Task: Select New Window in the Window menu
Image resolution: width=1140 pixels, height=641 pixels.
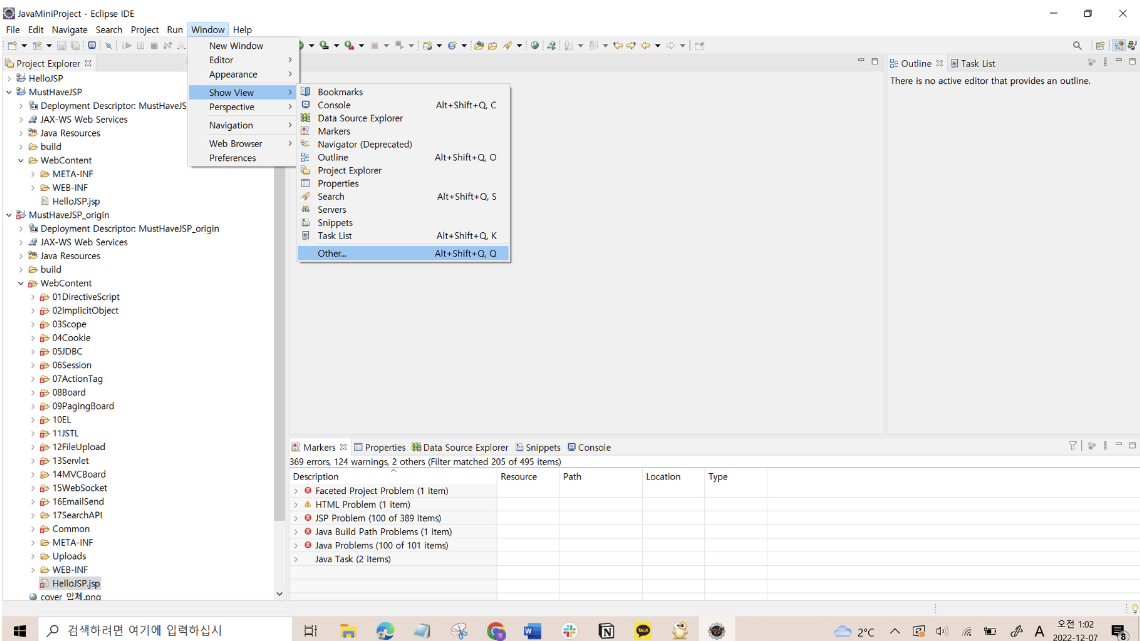Action: click(244, 45)
